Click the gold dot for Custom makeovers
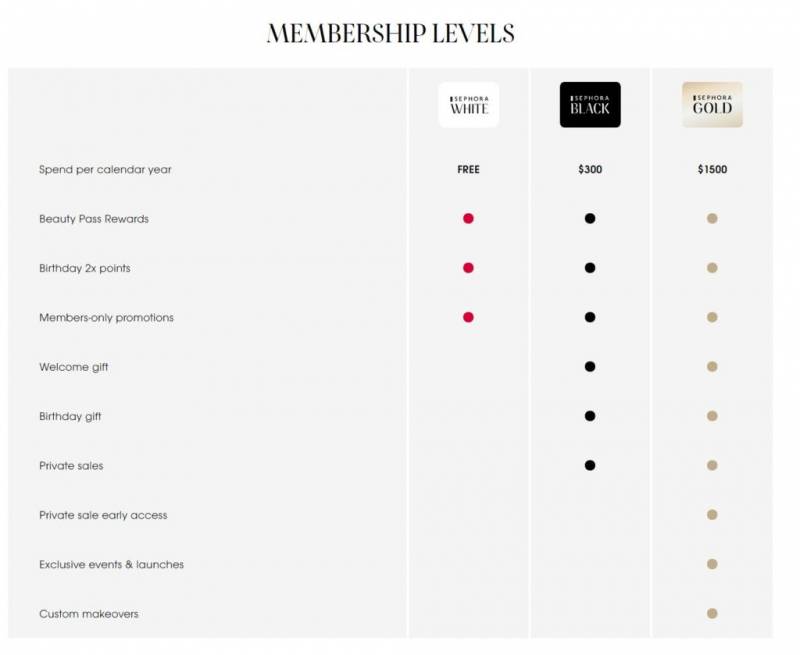 tap(712, 613)
